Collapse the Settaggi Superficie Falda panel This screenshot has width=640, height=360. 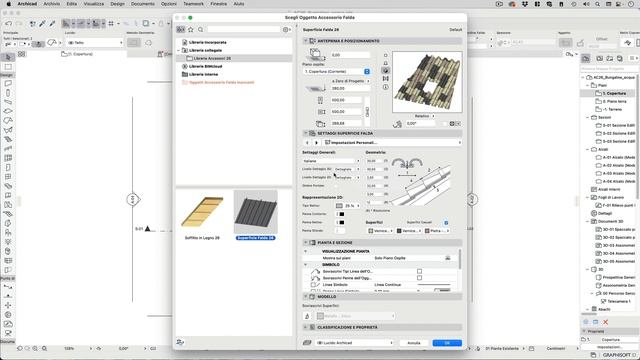point(305,133)
